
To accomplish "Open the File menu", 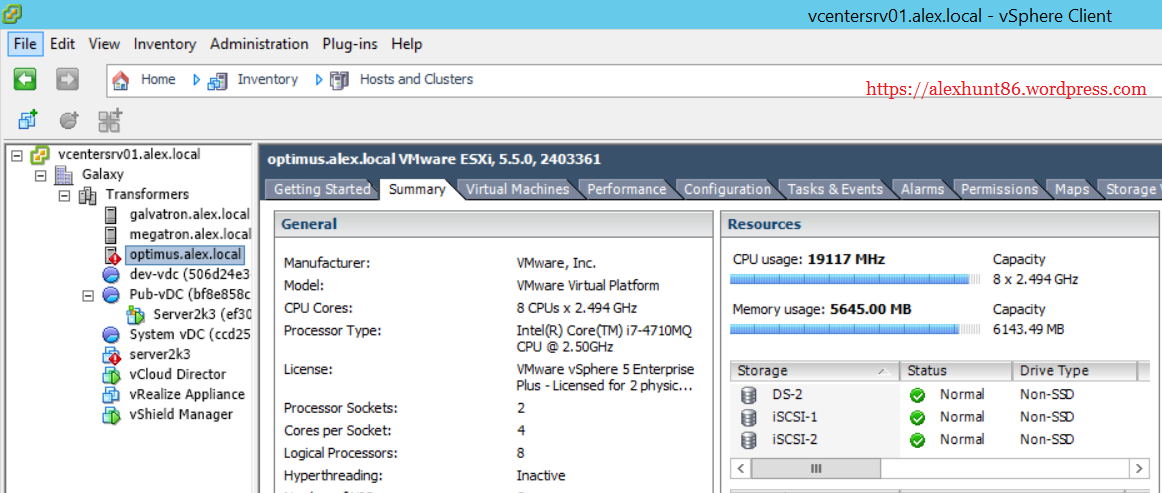I will tap(25, 44).
